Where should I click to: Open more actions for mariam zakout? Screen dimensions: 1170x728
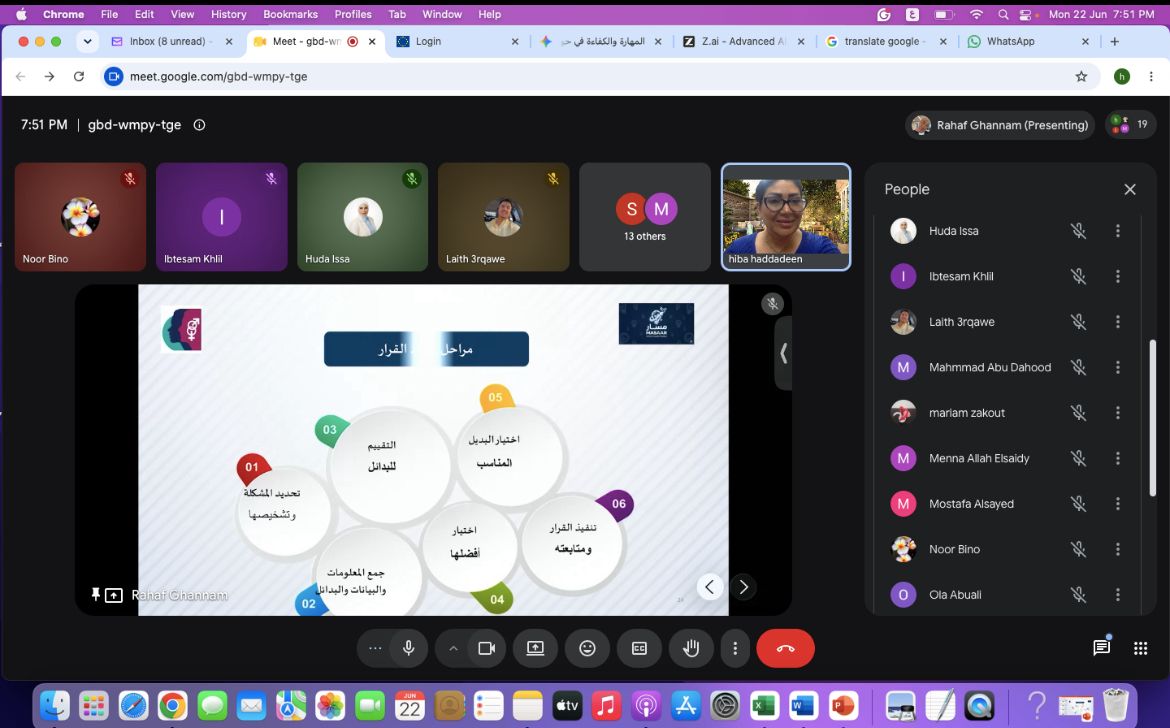[1118, 412]
